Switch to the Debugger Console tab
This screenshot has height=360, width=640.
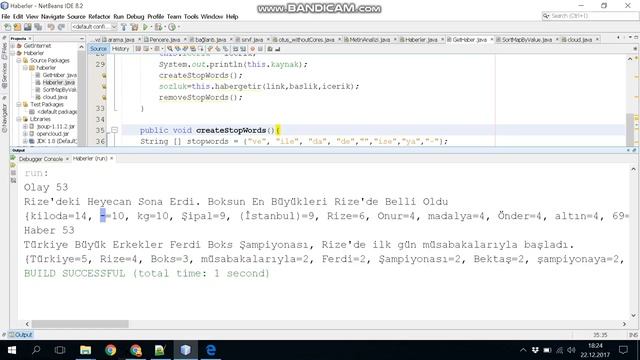41,159
